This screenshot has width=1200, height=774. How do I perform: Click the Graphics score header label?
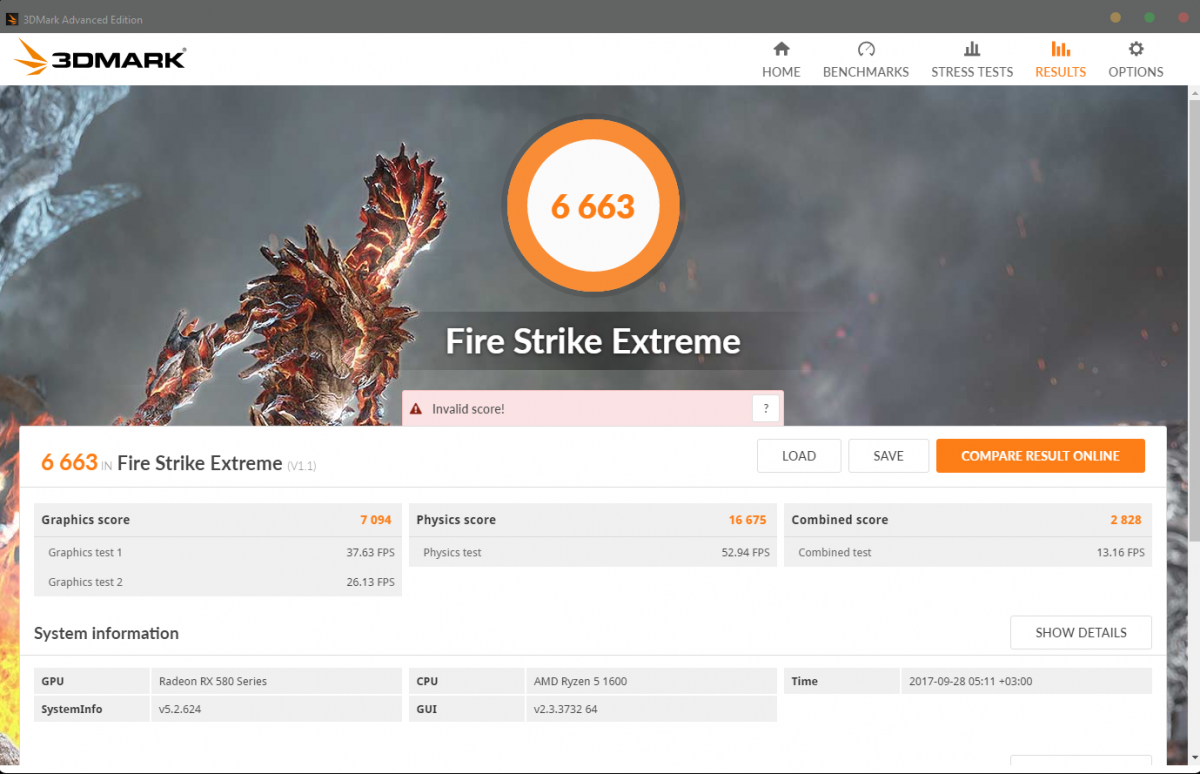click(x=85, y=520)
